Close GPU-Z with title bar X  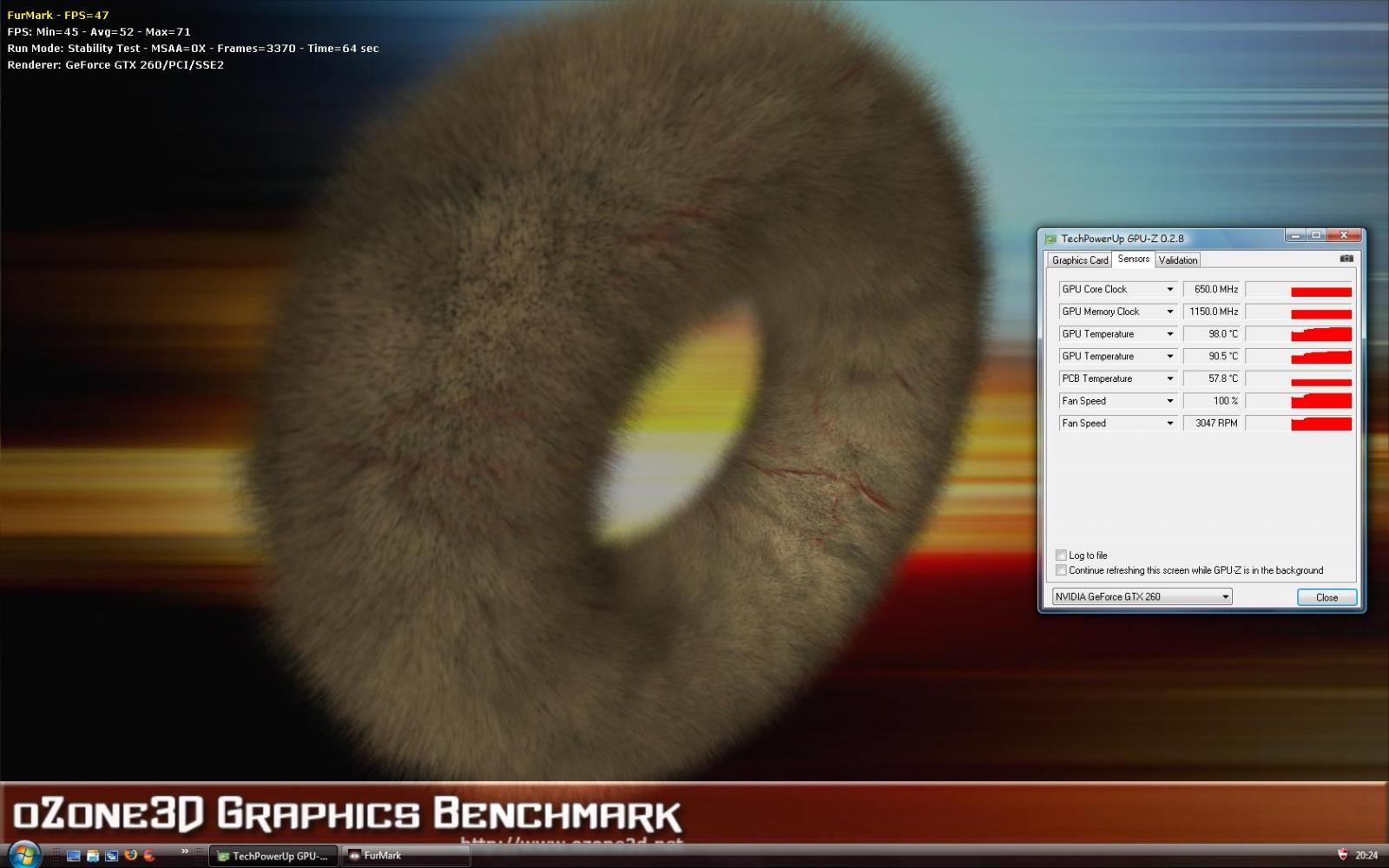pos(1344,235)
